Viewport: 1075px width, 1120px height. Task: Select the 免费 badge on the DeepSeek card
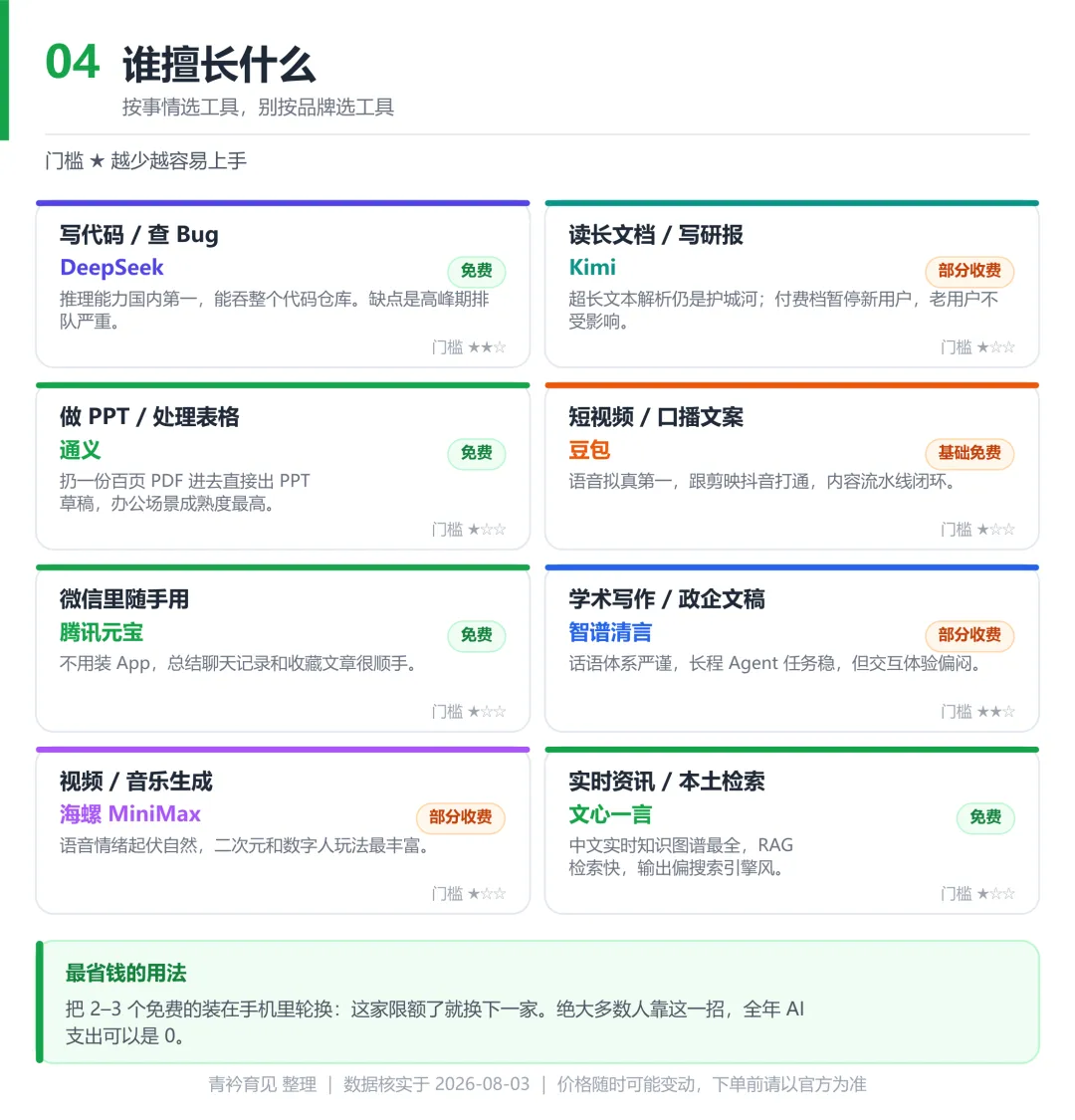coord(477,271)
